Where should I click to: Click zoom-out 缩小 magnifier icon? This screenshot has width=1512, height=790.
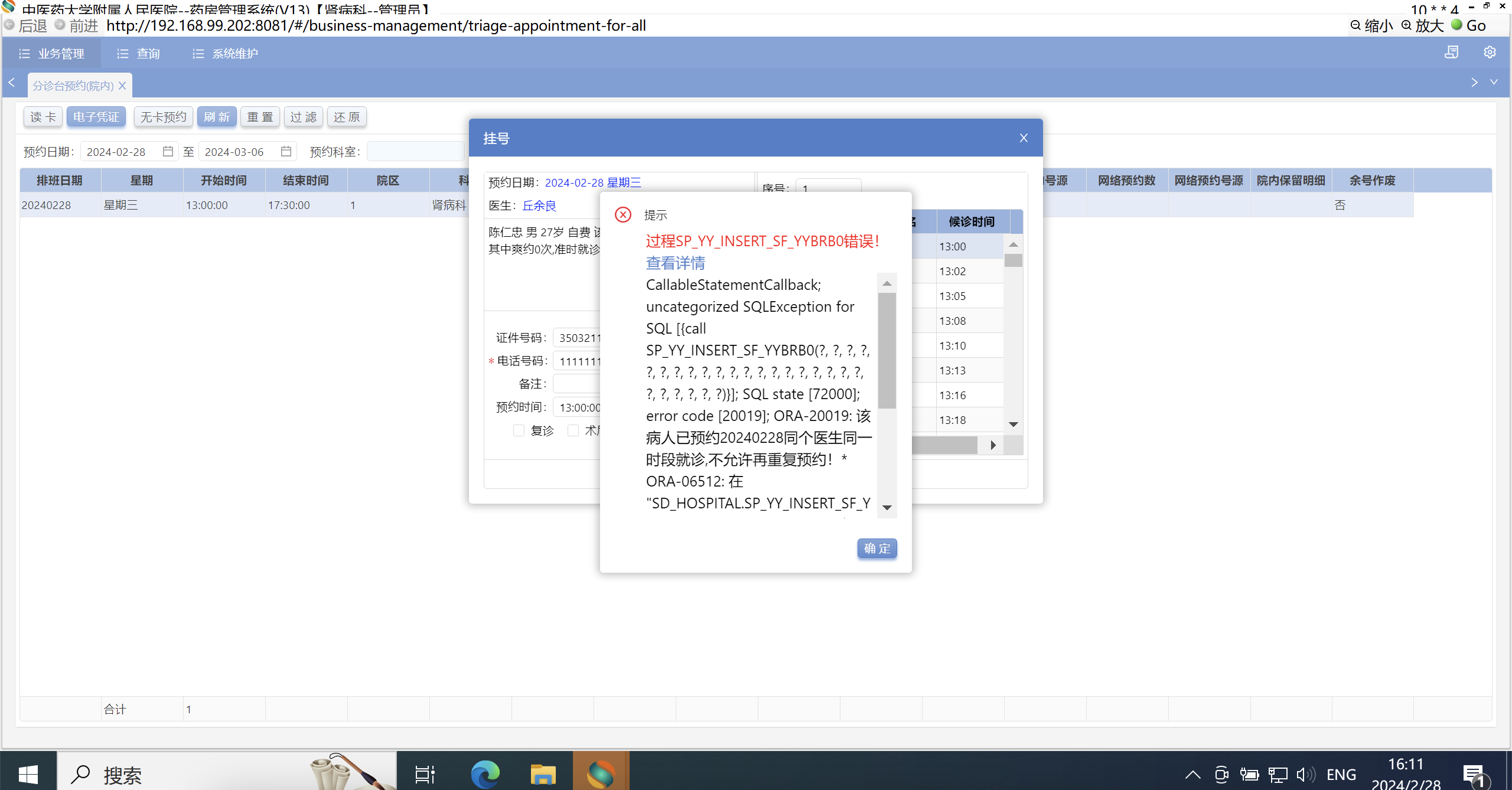point(1355,25)
